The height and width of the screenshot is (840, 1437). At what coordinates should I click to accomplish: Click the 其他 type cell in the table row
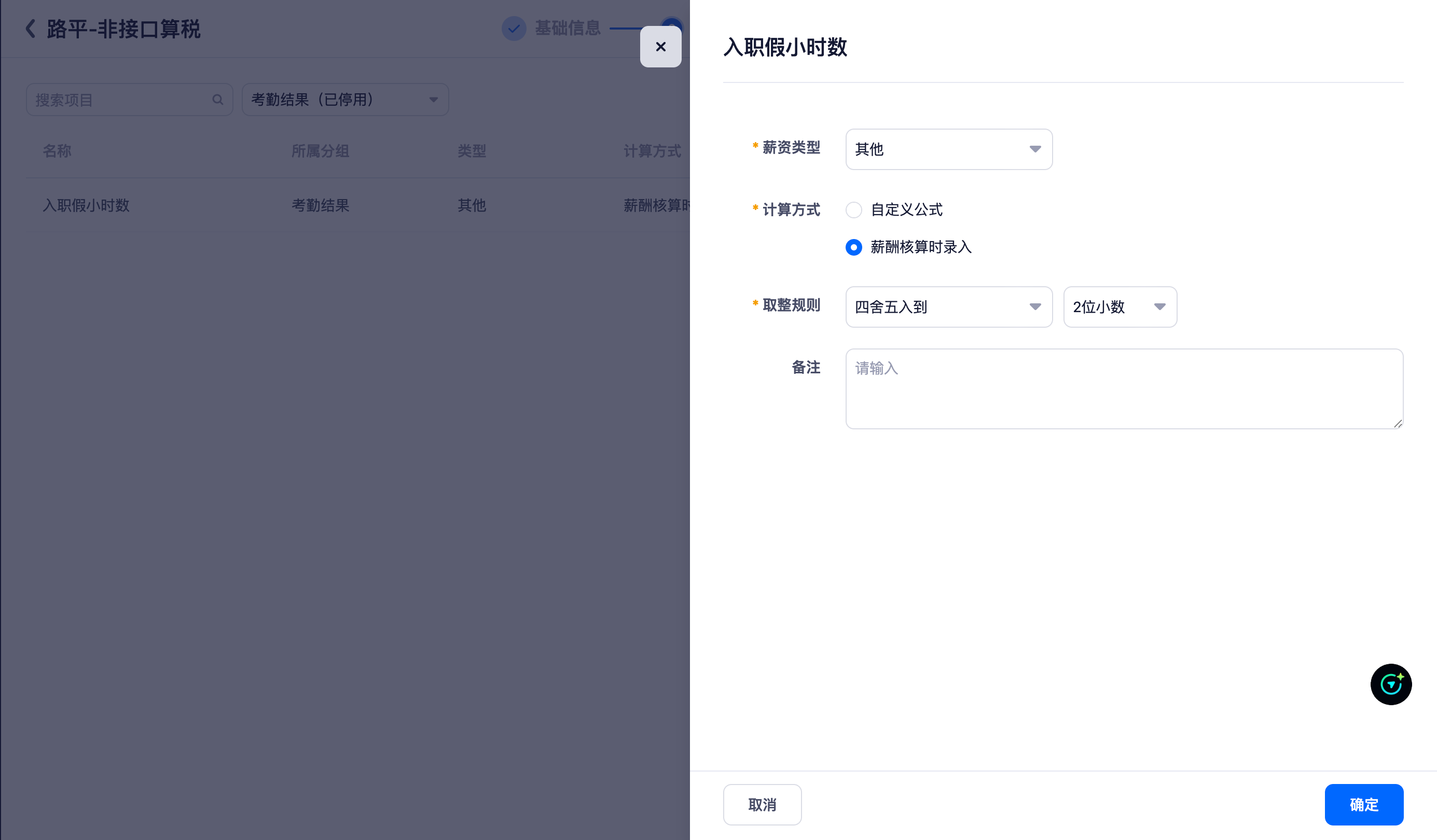tap(472, 205)
